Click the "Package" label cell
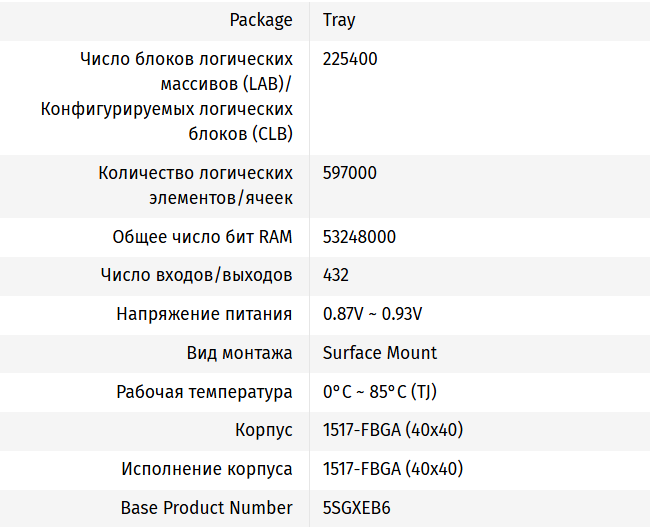 (x=261, y=20)
